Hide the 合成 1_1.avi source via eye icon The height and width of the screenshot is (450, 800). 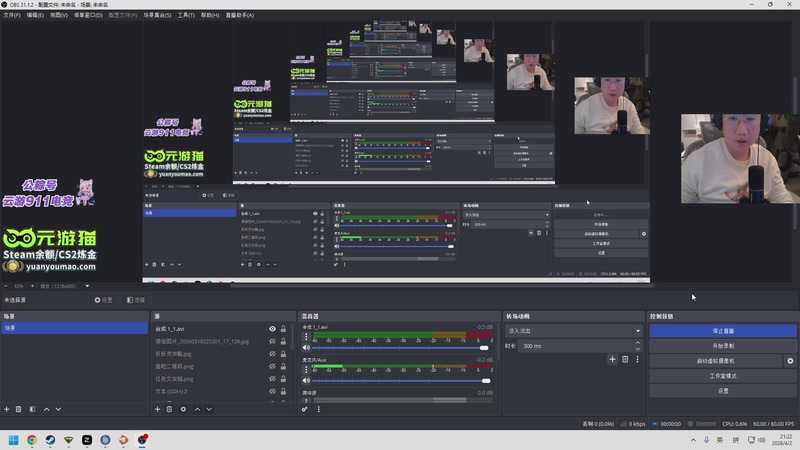[x=272, y=329]
